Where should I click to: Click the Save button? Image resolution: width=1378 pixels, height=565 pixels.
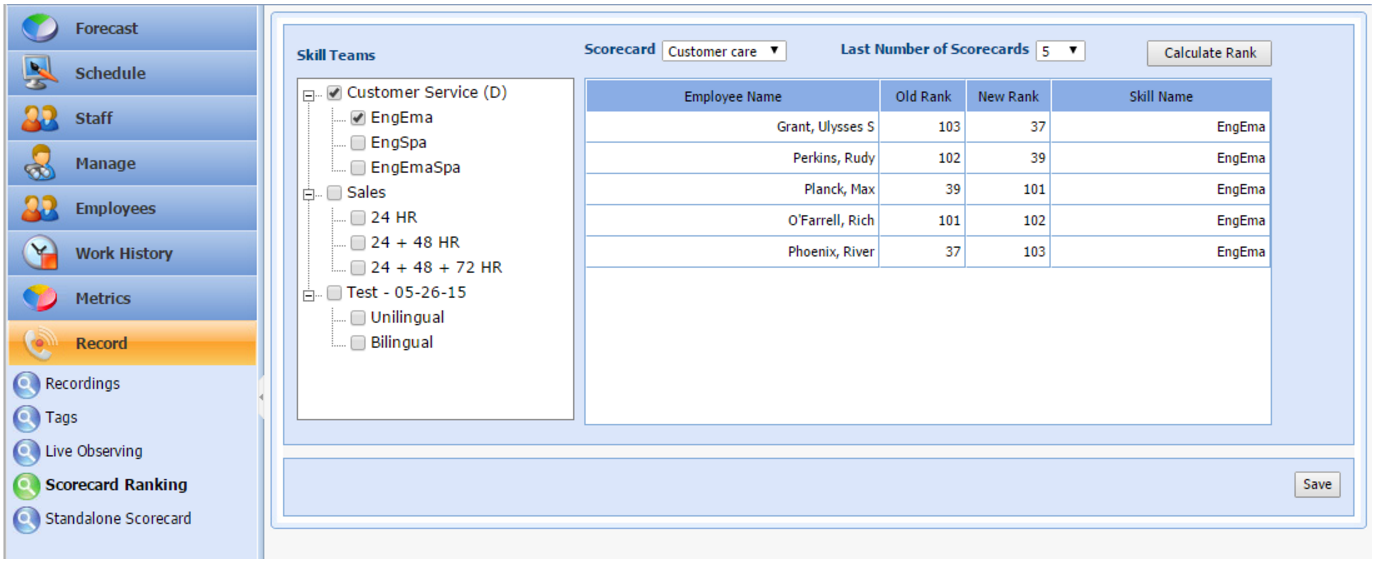1316,485
